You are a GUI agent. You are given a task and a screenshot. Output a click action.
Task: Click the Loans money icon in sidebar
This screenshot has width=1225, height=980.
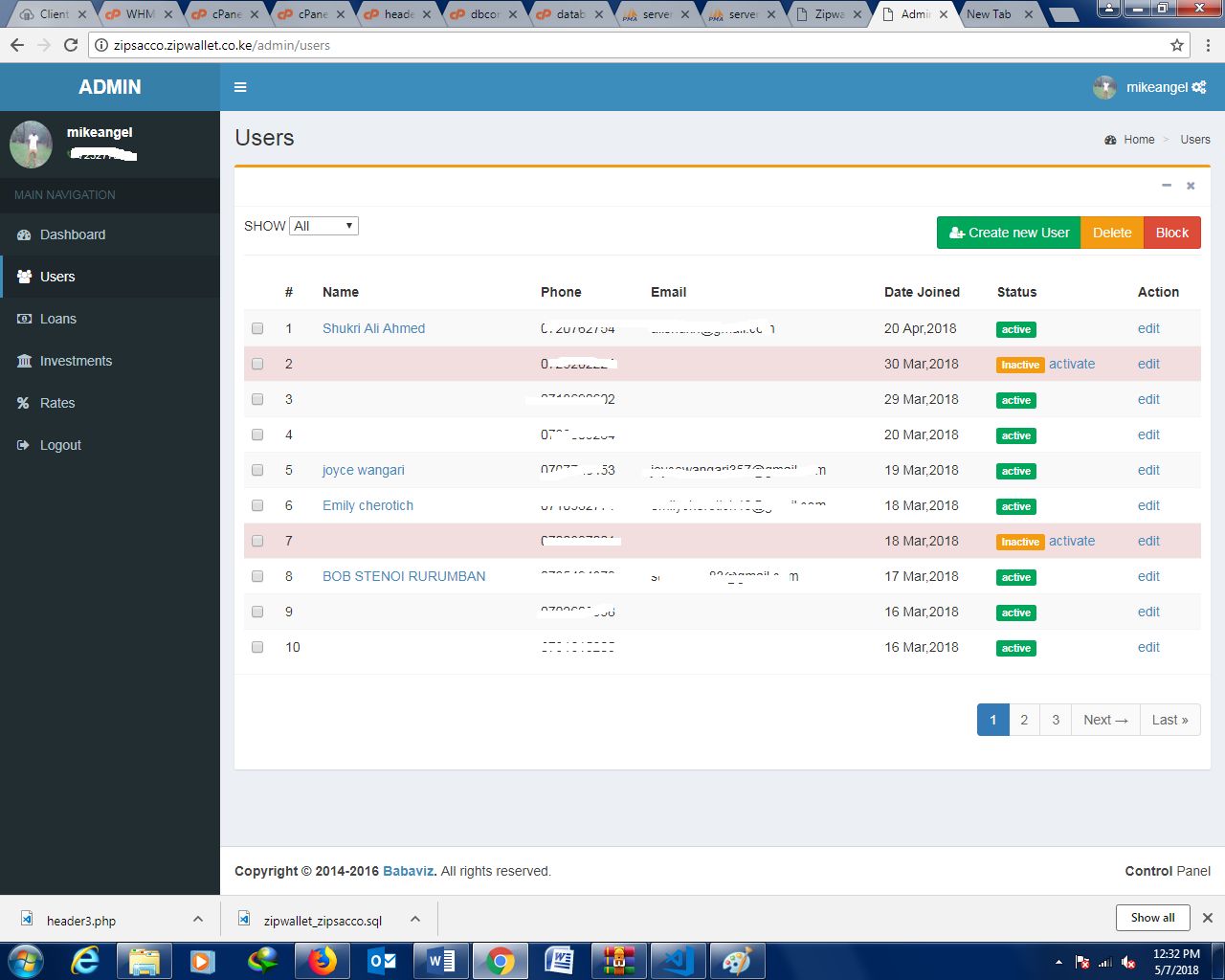(x=24, y=319)
